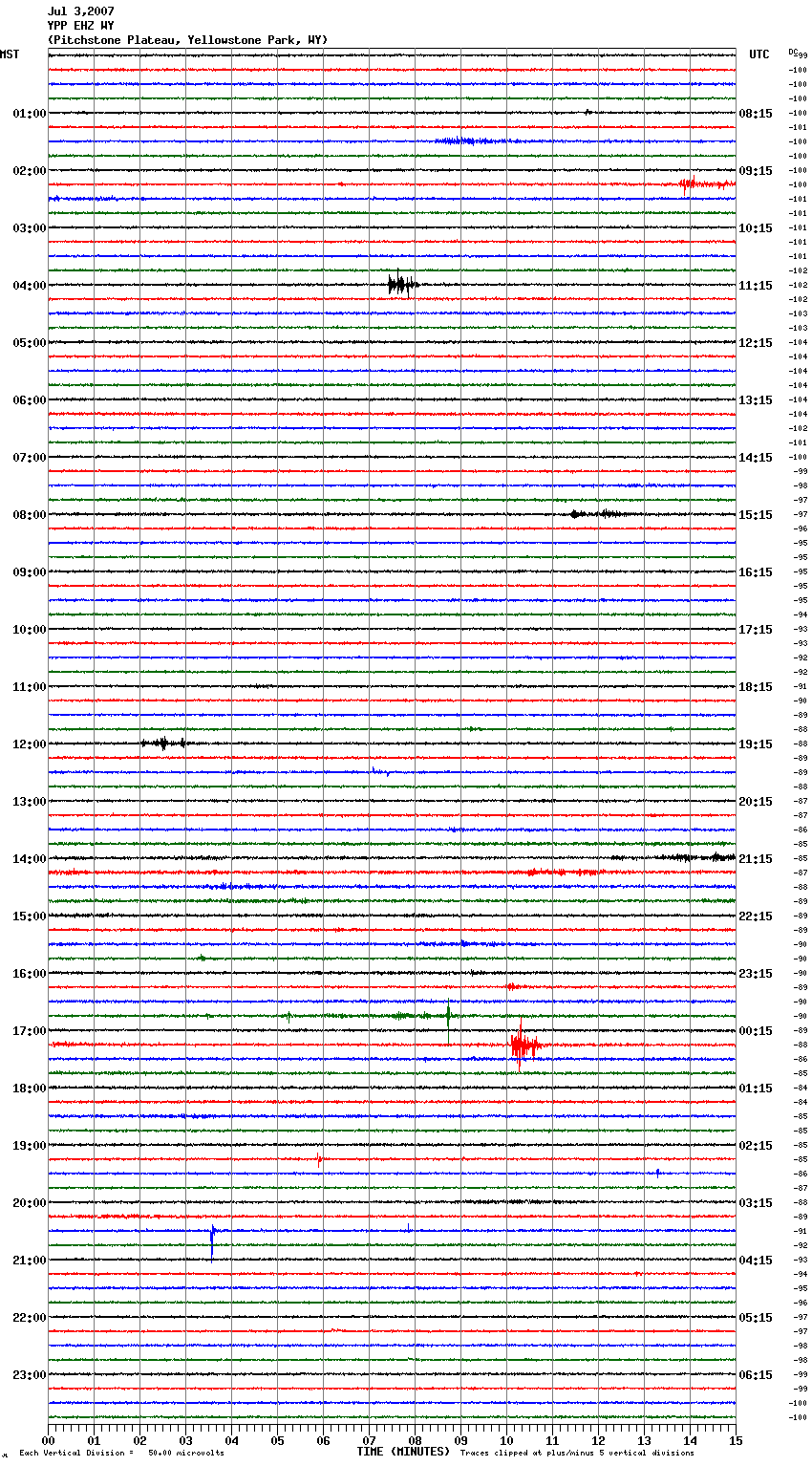Click the 'MST' timezone label
812x1466 pixels.
10,54
